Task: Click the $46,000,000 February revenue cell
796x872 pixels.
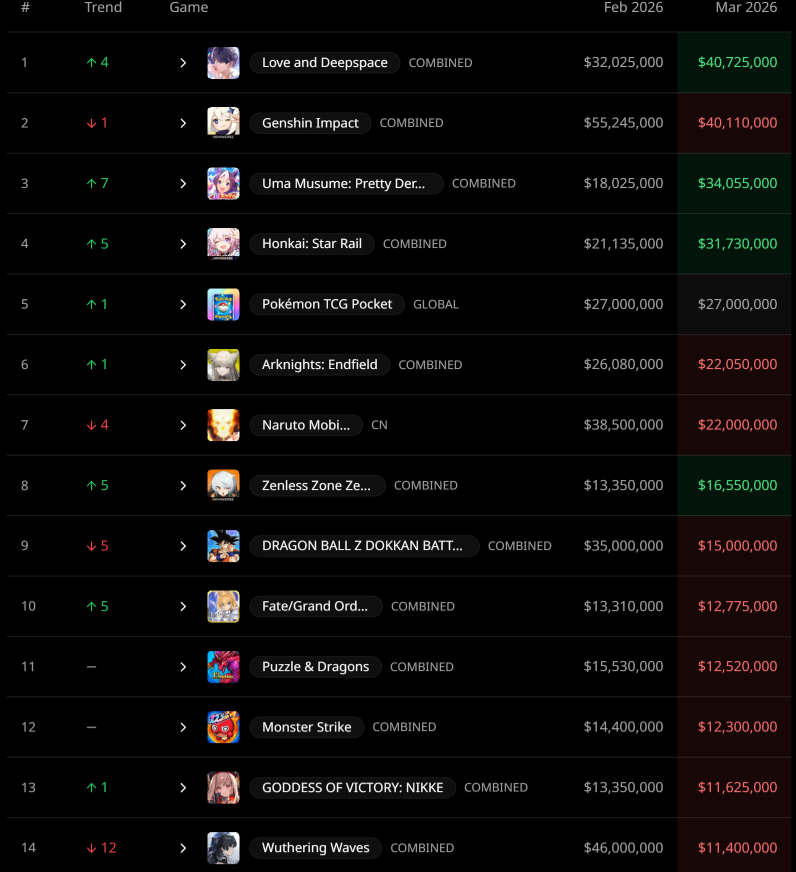Action: 623,848
